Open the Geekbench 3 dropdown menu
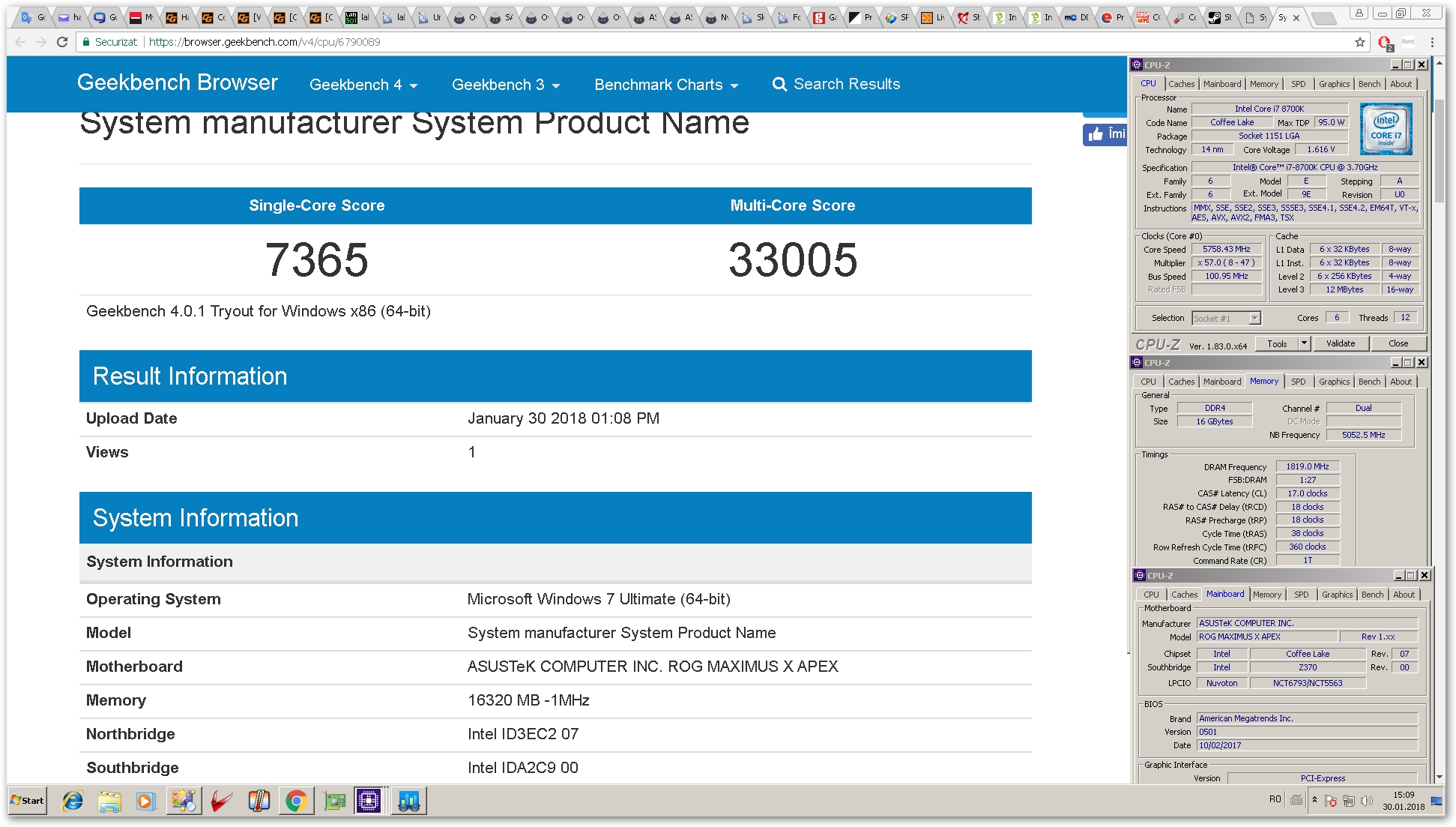Viewport: 1456px width, 827px height. 506,85
